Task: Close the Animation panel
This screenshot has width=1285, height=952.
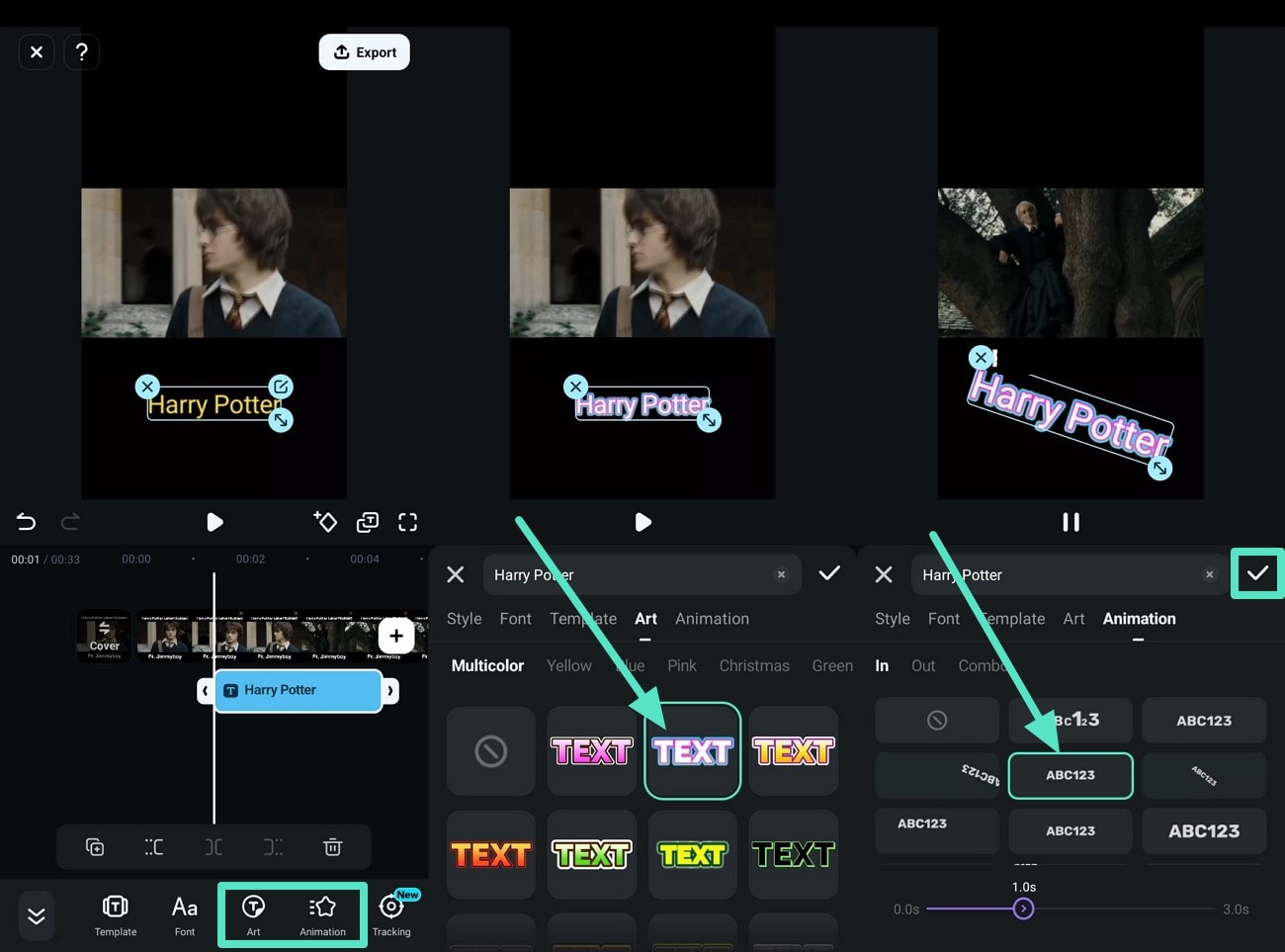Action: (x=884, y=574)
